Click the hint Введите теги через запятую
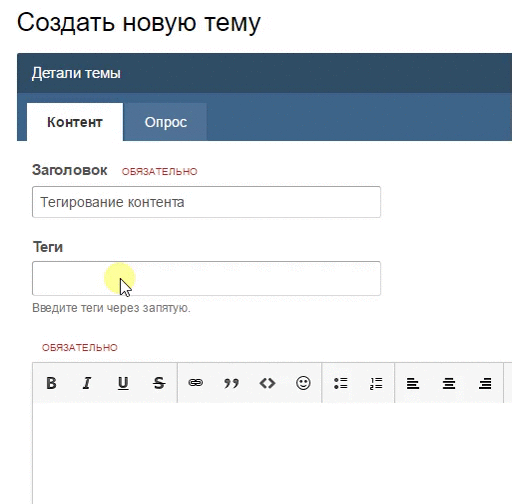Screen dimensions: 512x504 point(111,308)
